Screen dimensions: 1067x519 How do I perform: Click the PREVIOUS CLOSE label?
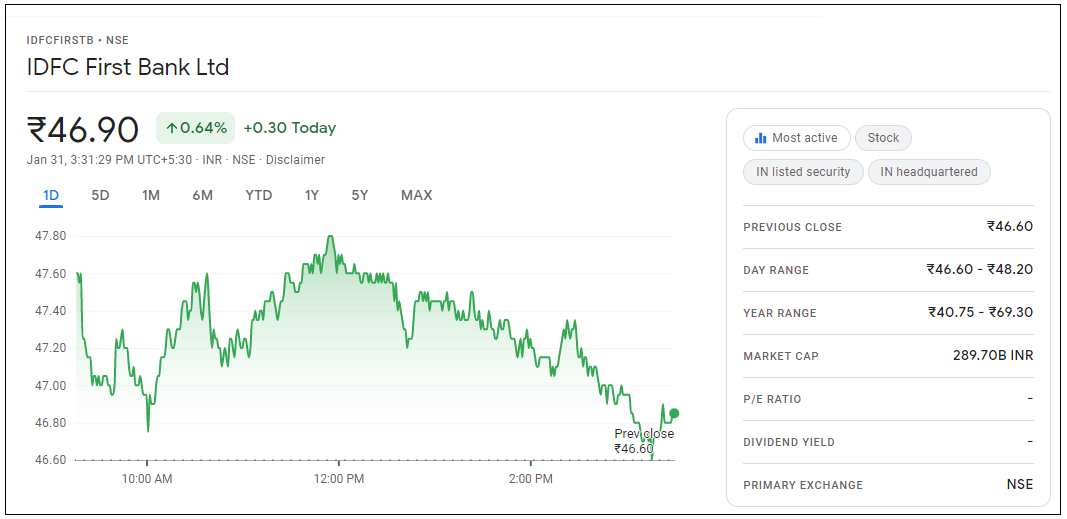pyautogui.click(x=793, y=227)
